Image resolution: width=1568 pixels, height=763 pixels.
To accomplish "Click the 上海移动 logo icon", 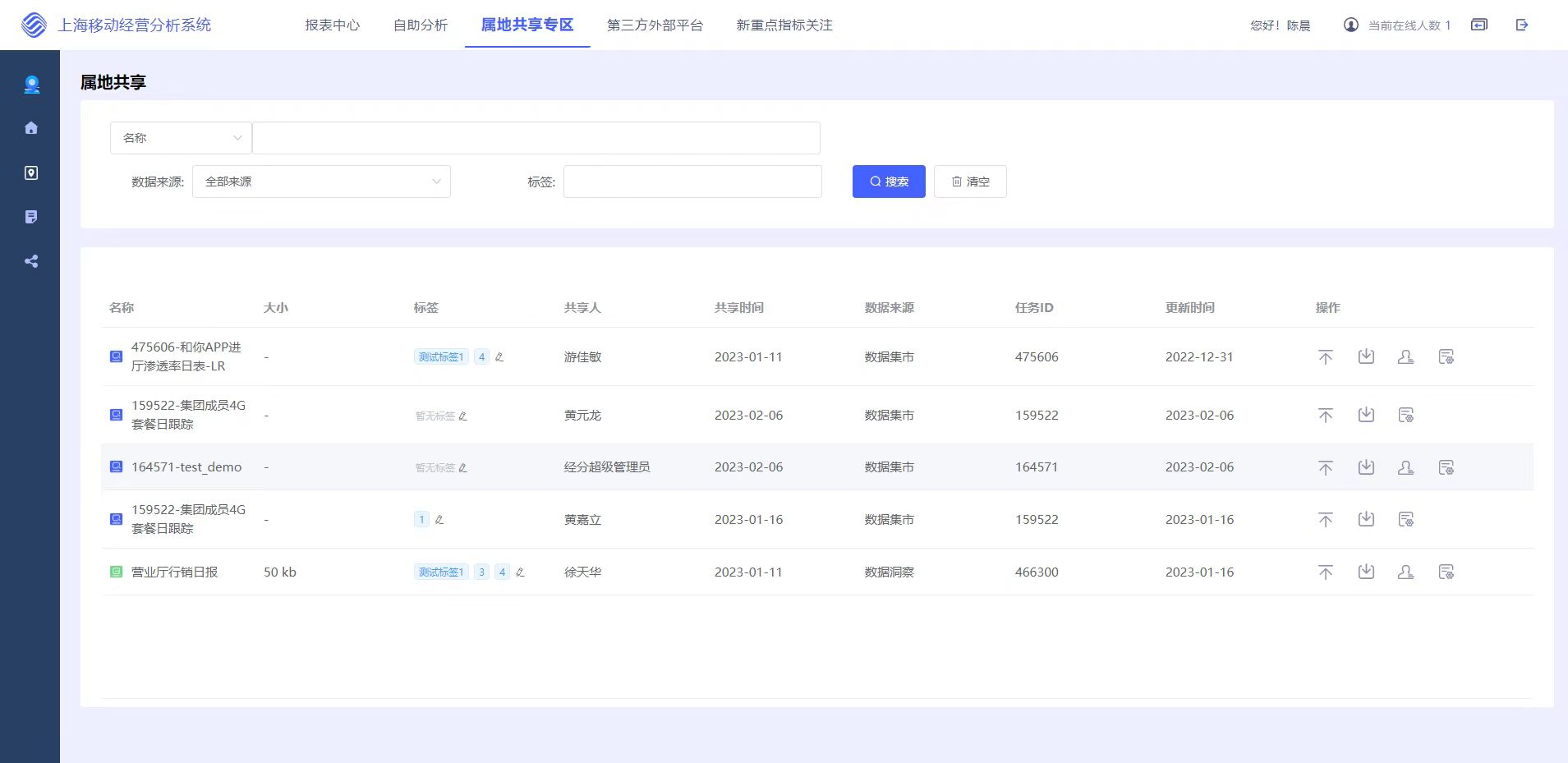I will pos(34,25).
